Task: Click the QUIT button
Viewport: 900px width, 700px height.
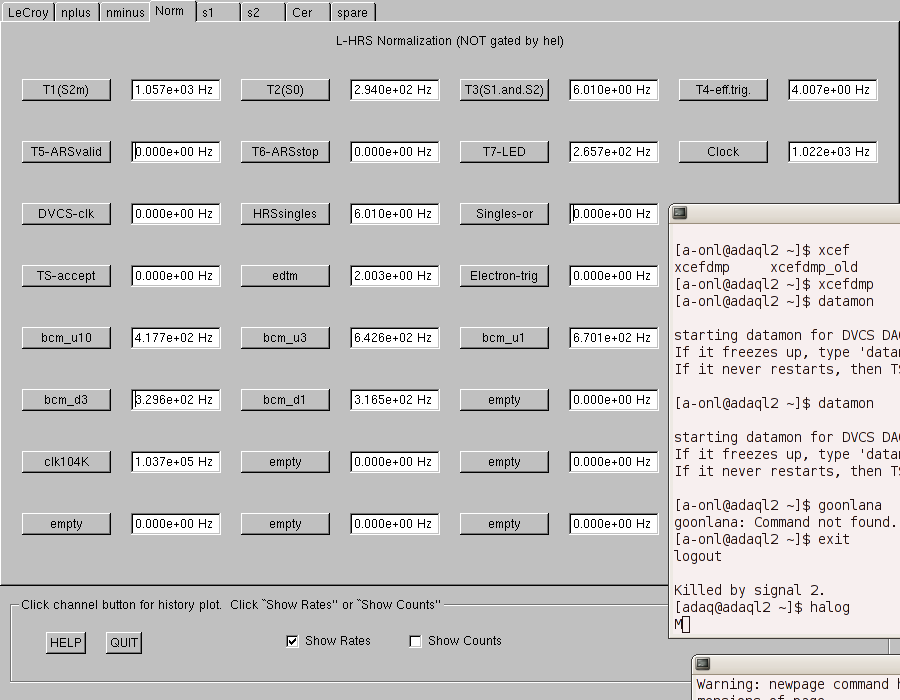Action: click(124, 643)
